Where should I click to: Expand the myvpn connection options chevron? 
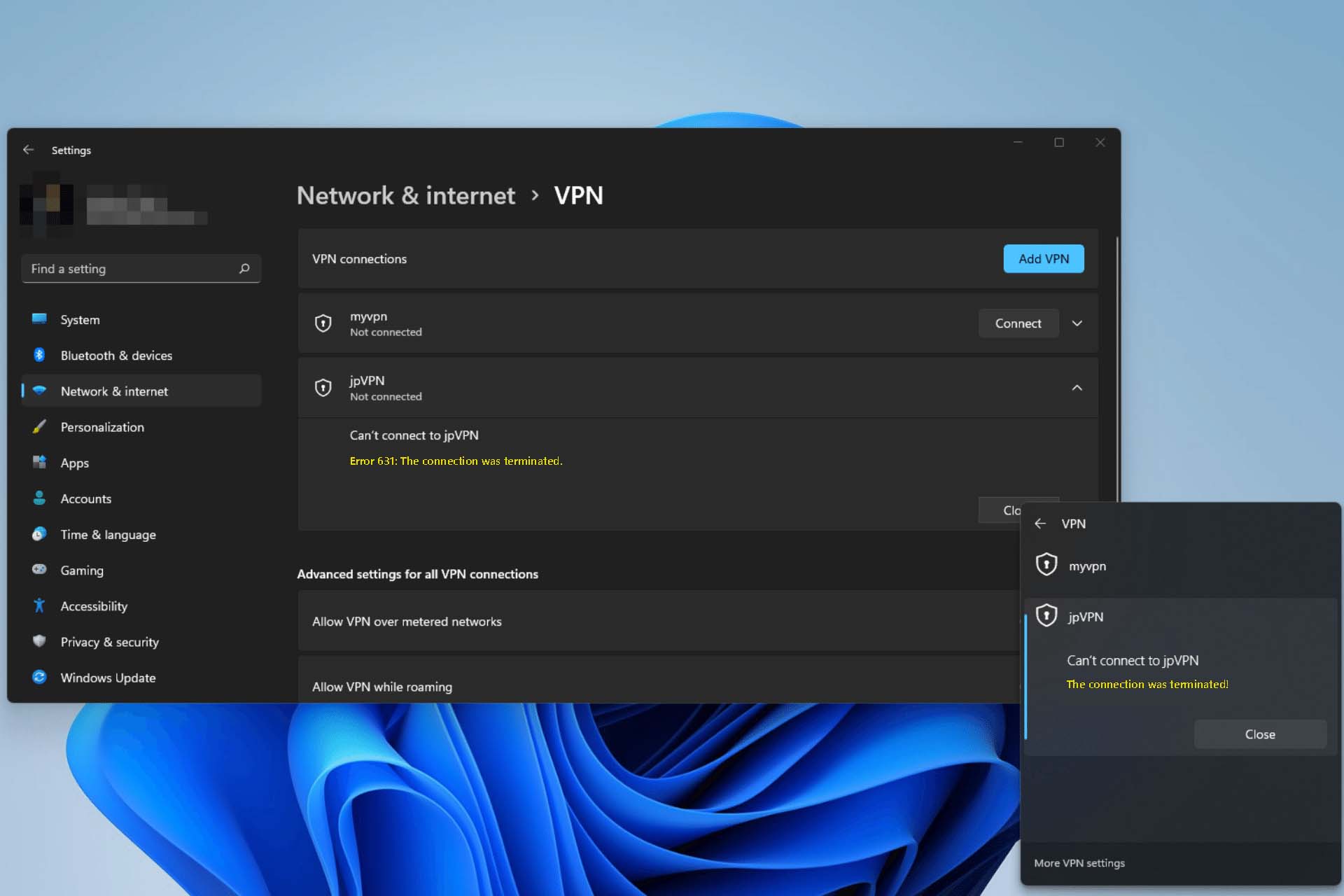[x=1077, y=323]
